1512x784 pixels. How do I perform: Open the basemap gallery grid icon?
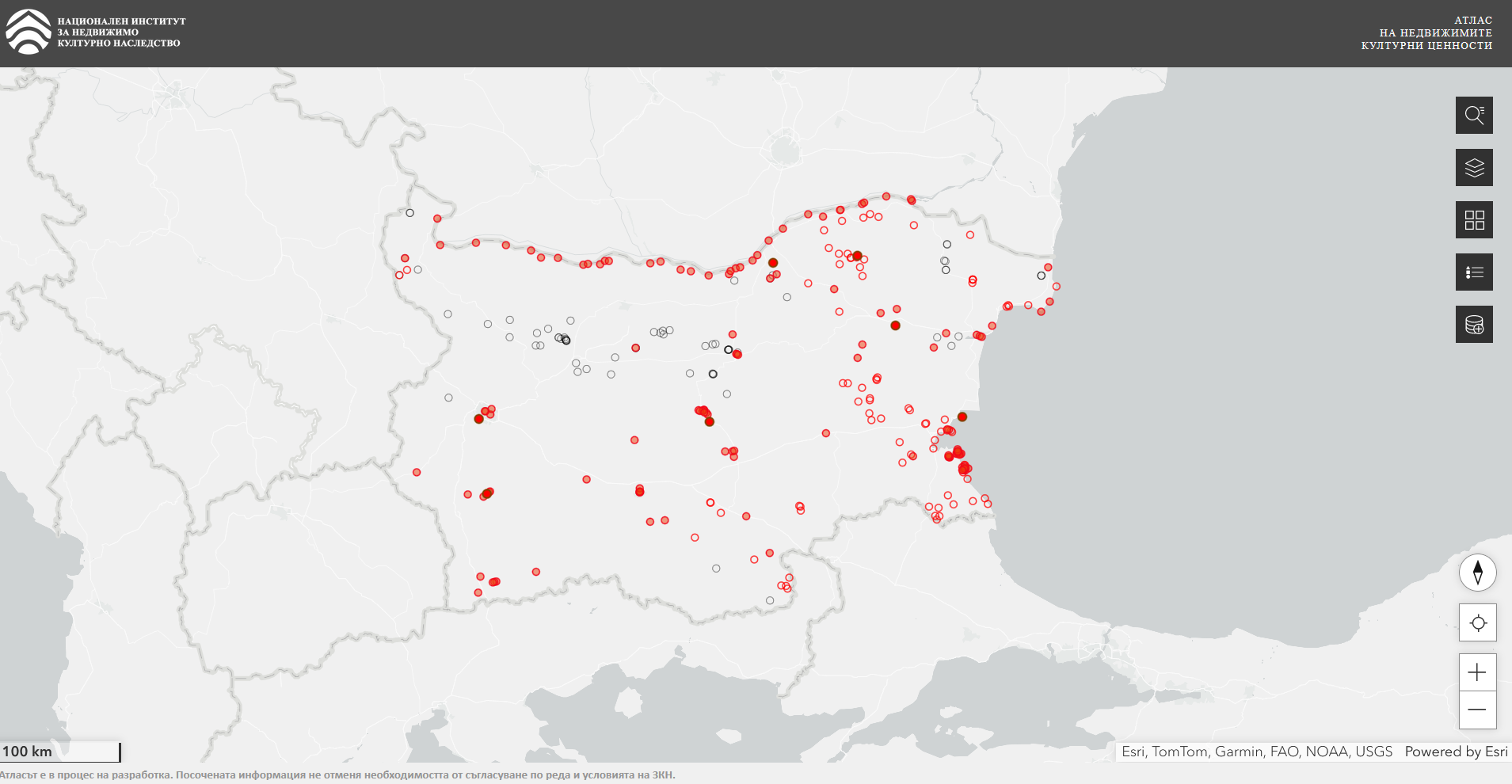[1474, 219]
